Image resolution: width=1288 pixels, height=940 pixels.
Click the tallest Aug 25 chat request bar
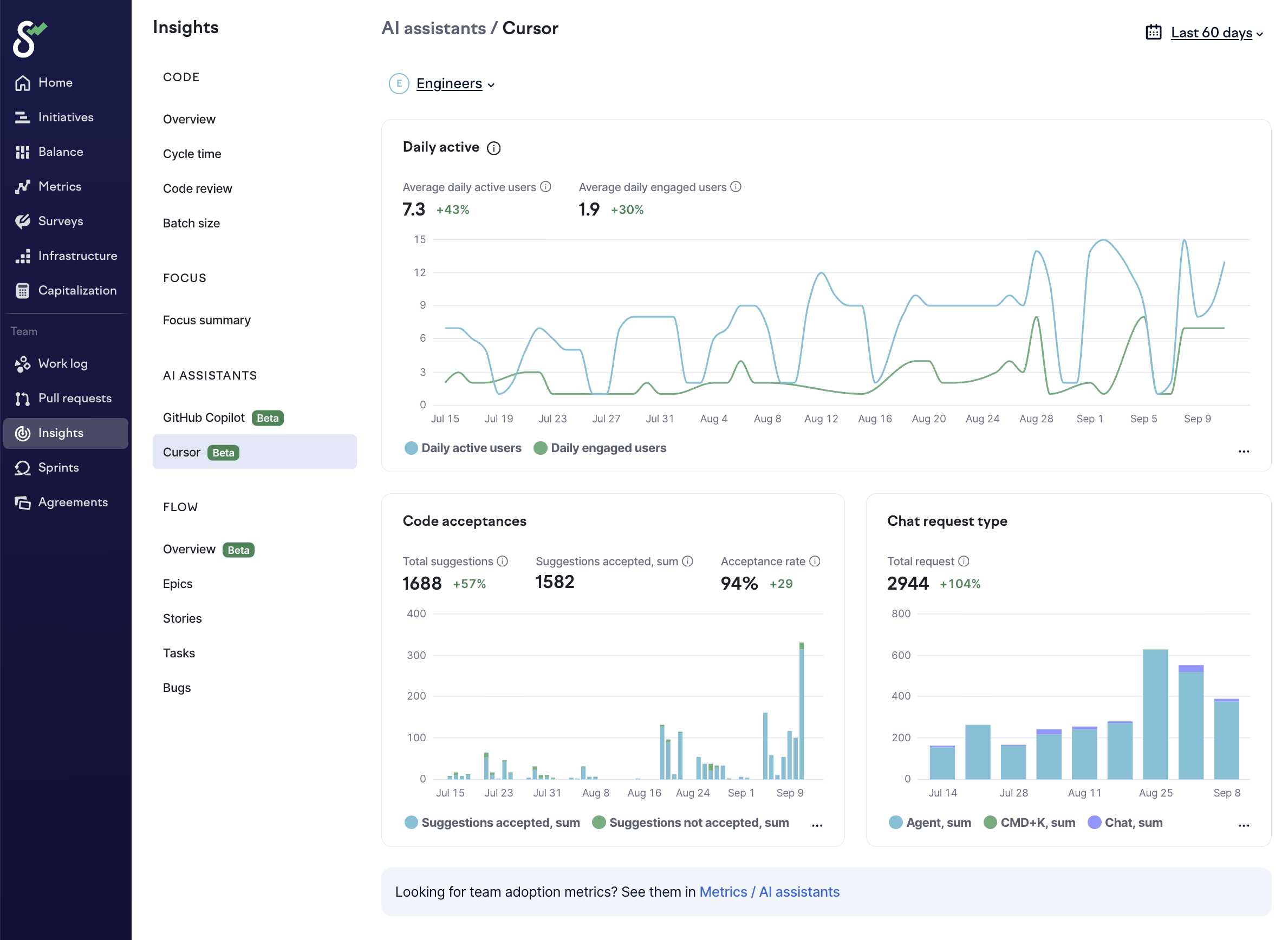(x=1155, y=714)
